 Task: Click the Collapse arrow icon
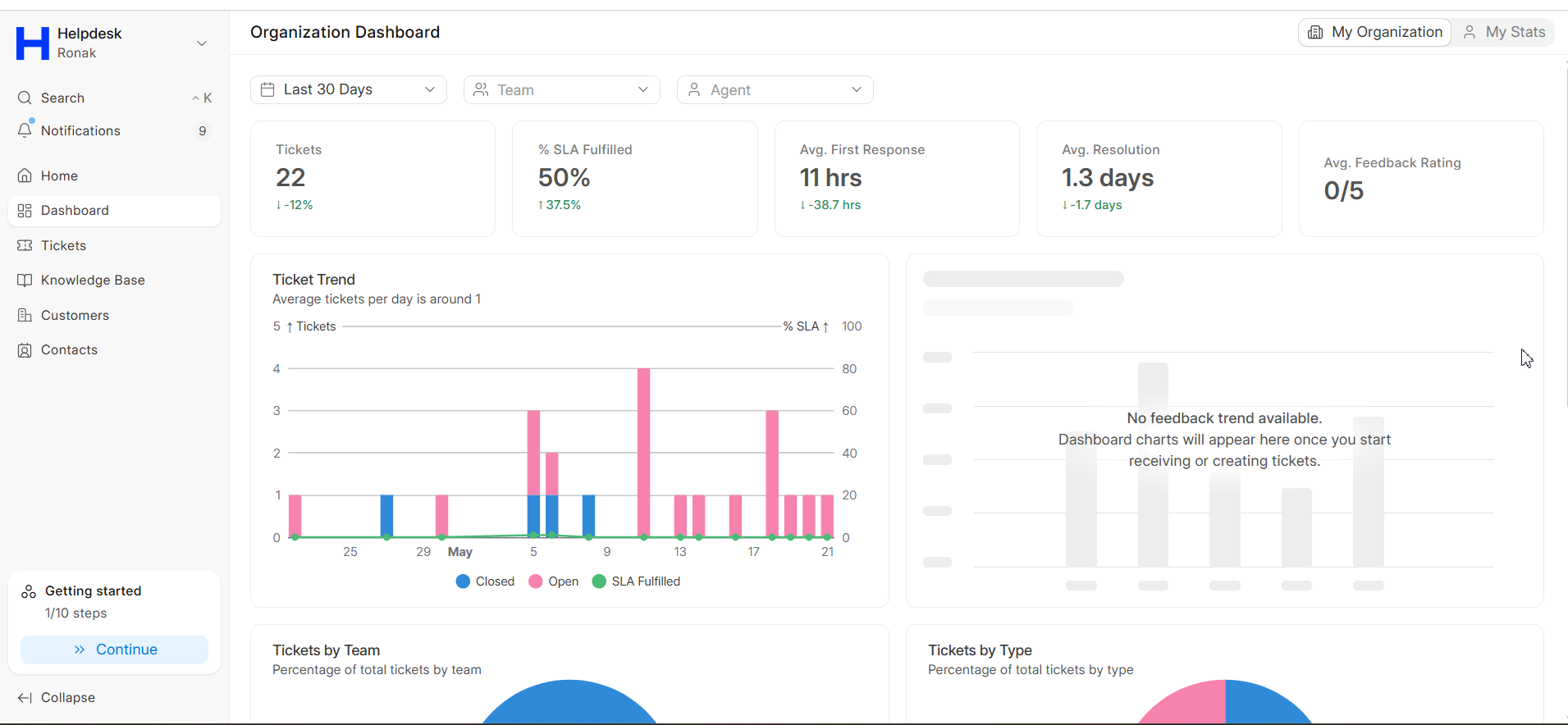pyautogui.click(x=25, y=698)
